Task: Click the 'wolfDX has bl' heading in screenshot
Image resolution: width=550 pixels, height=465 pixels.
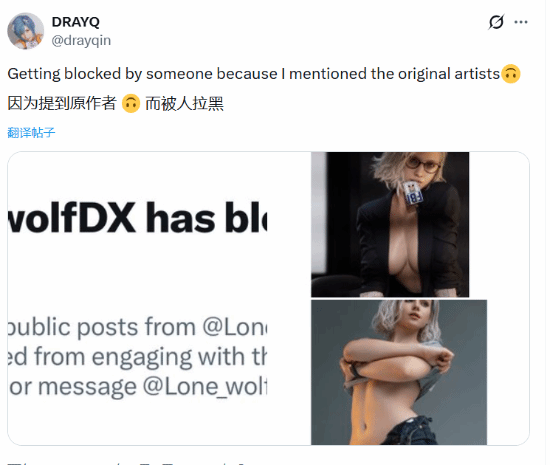Action: click(x=138, y=218)
